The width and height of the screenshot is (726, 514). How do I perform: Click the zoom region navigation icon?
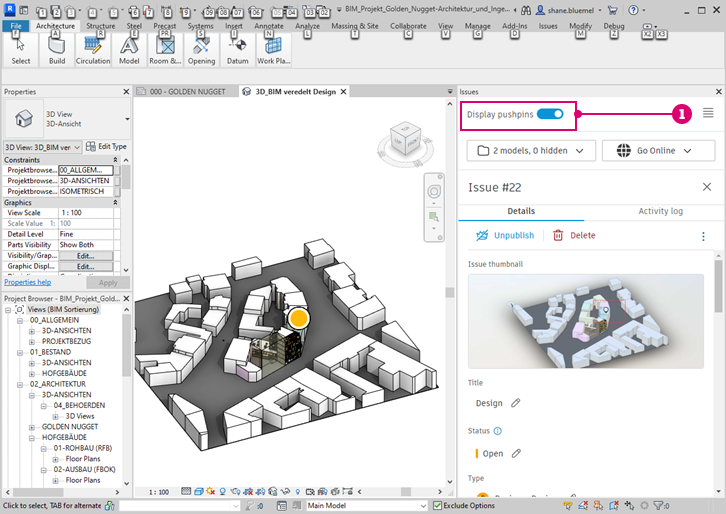pos(434,217)
